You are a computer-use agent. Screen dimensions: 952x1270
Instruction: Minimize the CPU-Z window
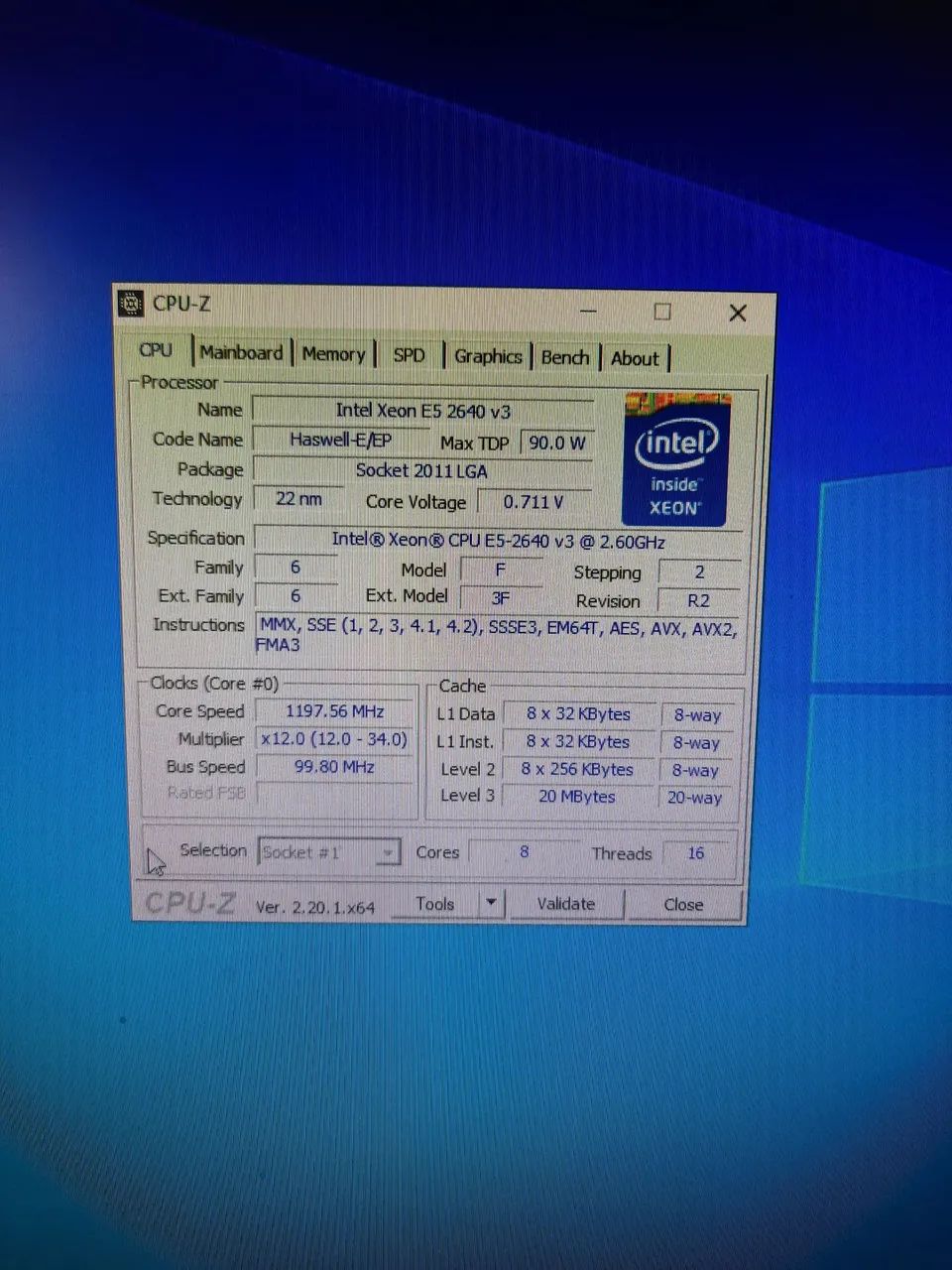click(588, 312)
